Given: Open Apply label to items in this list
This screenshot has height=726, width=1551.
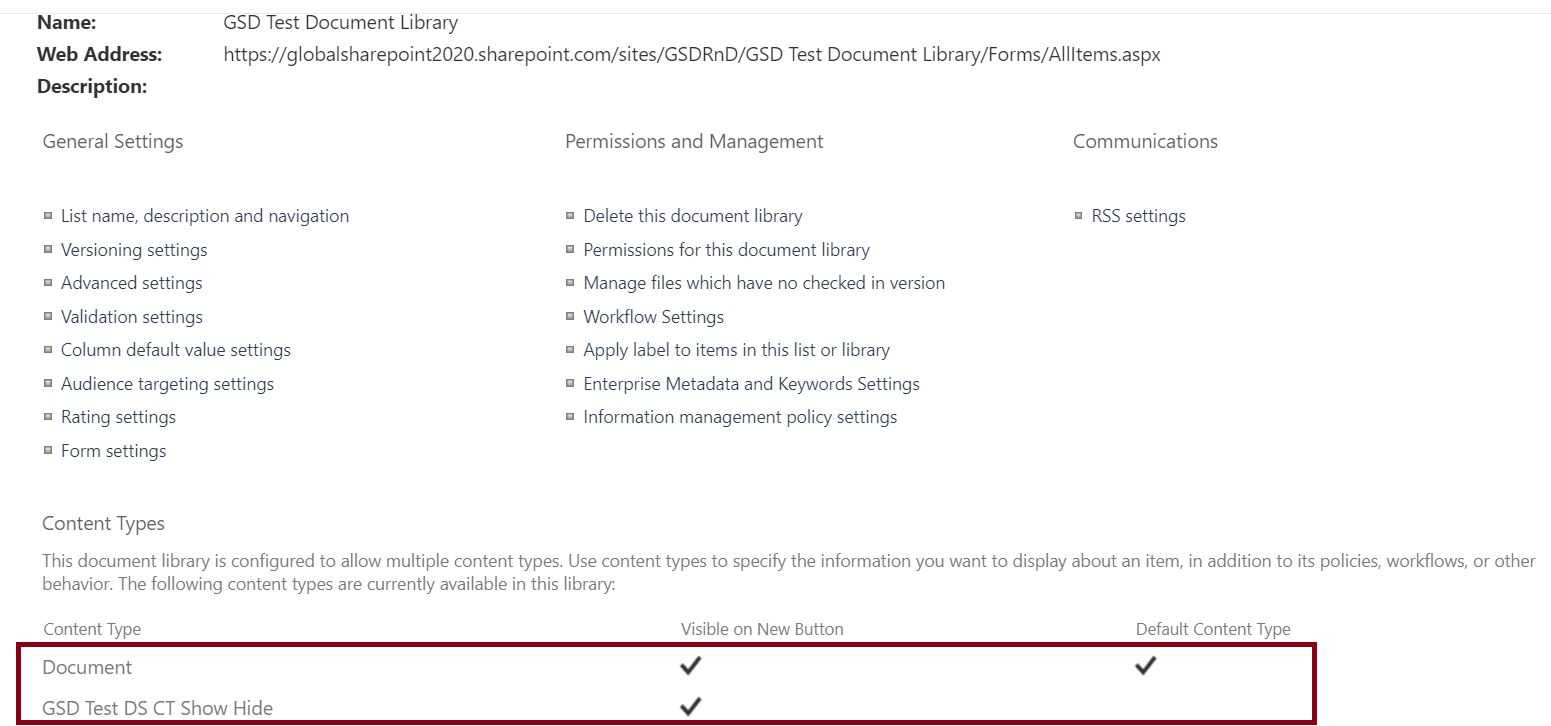Looking at the screenshot, I should click(737, 350).
